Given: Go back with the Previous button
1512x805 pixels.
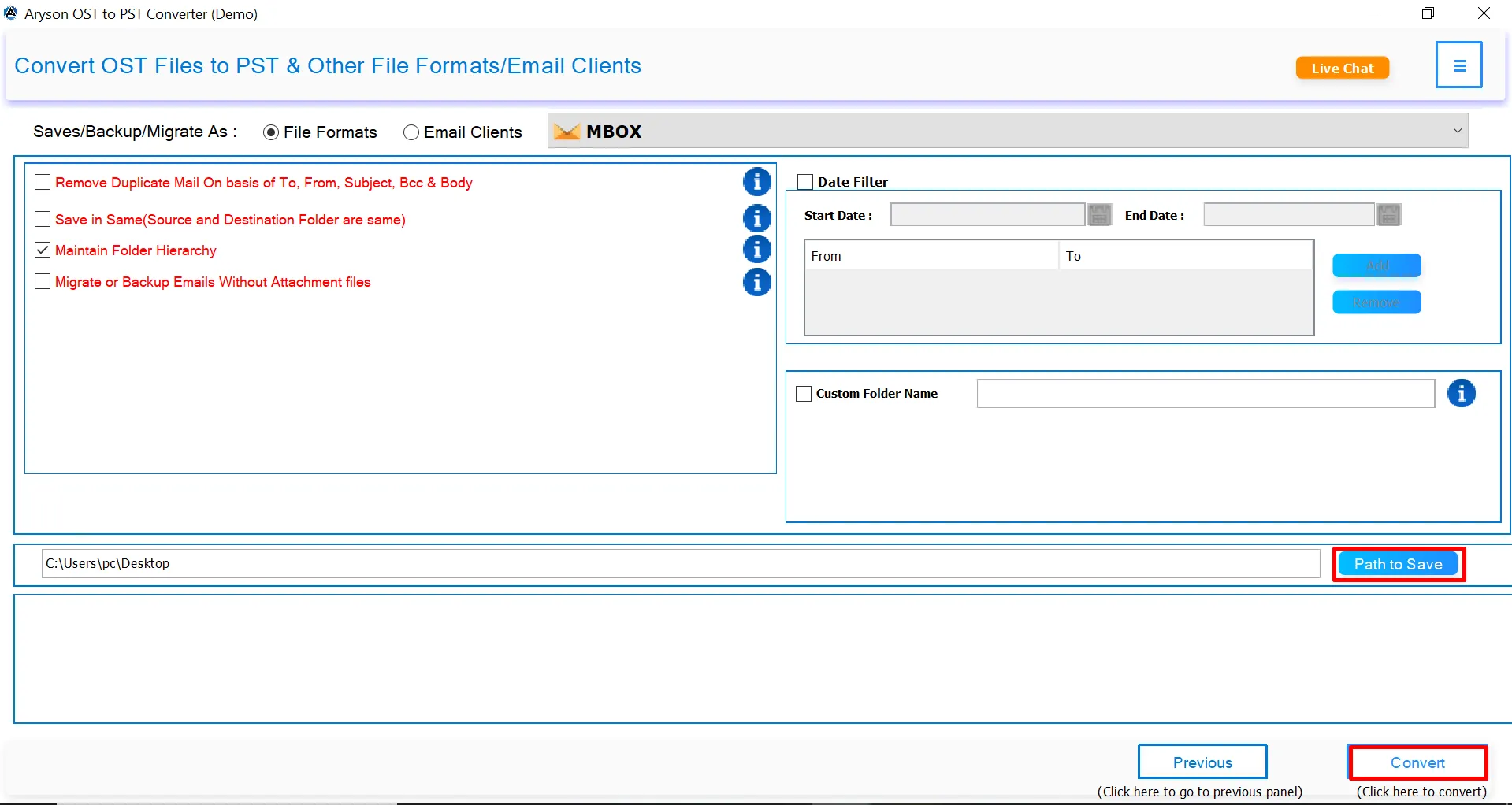Looking at the screenshot, I should pyautogui.click(x=1202, y=762).
